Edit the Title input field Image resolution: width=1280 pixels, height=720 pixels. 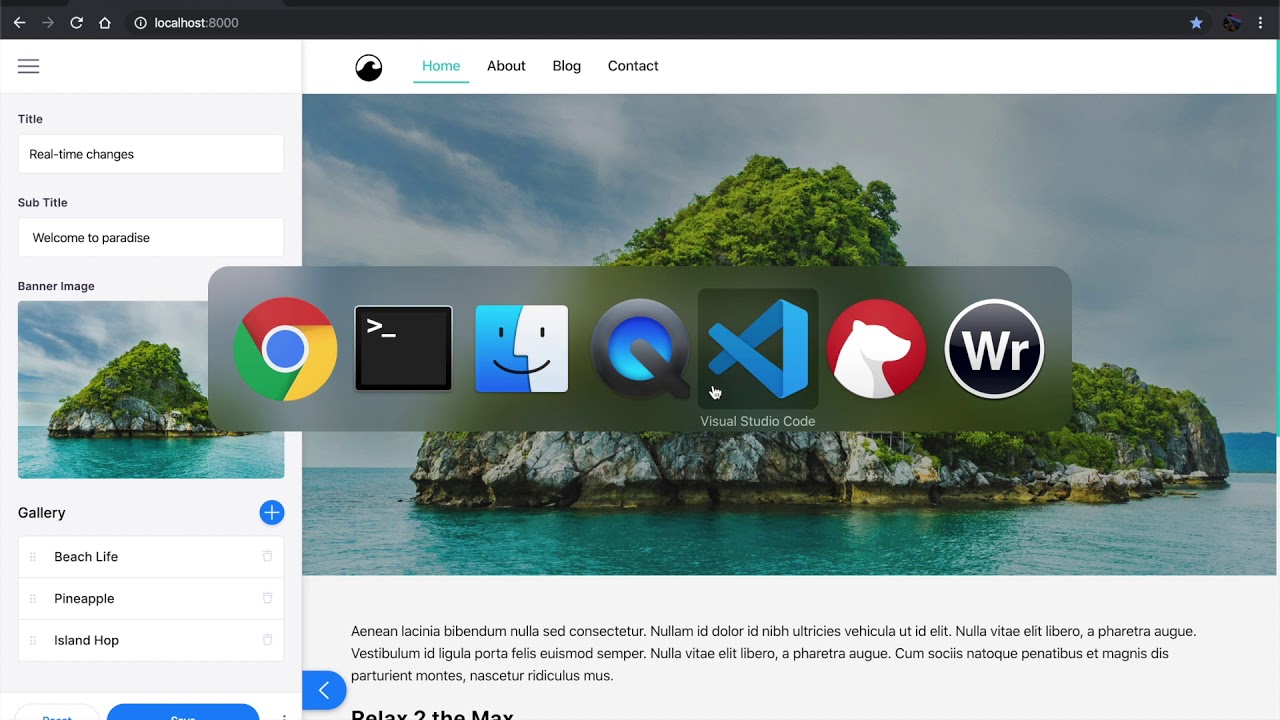[151, 154]
